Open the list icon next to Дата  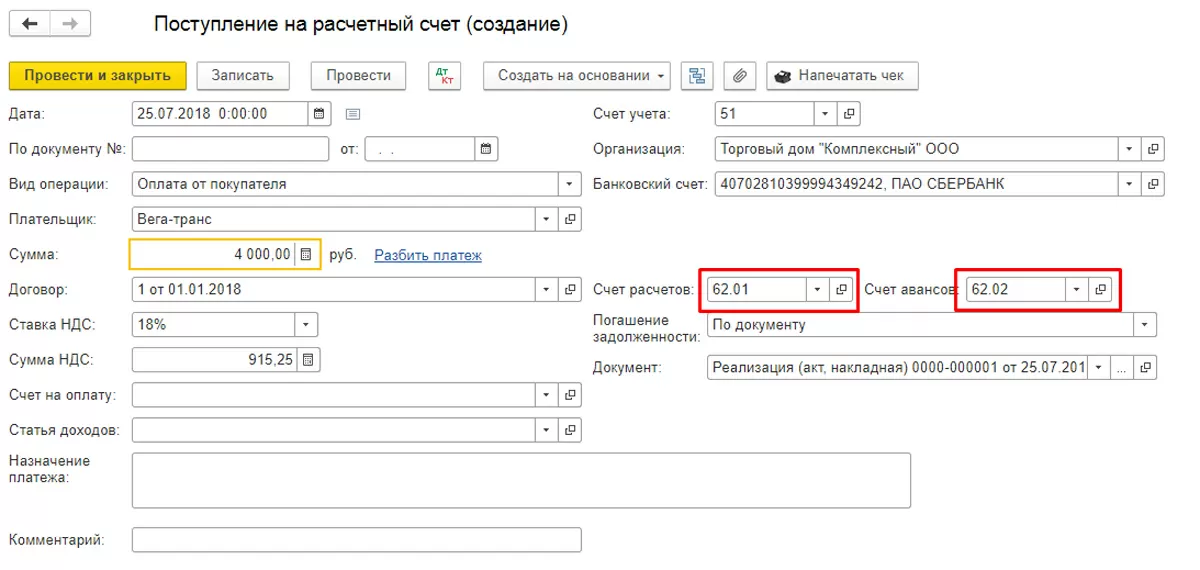(x=352, y=114)
